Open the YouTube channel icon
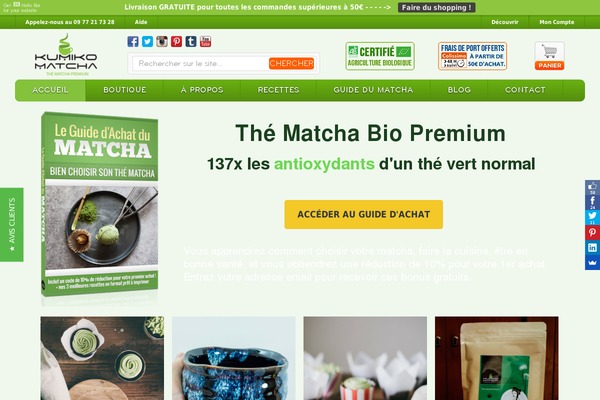600x400 pixels. pyautogui.click(x=205, y=41)
